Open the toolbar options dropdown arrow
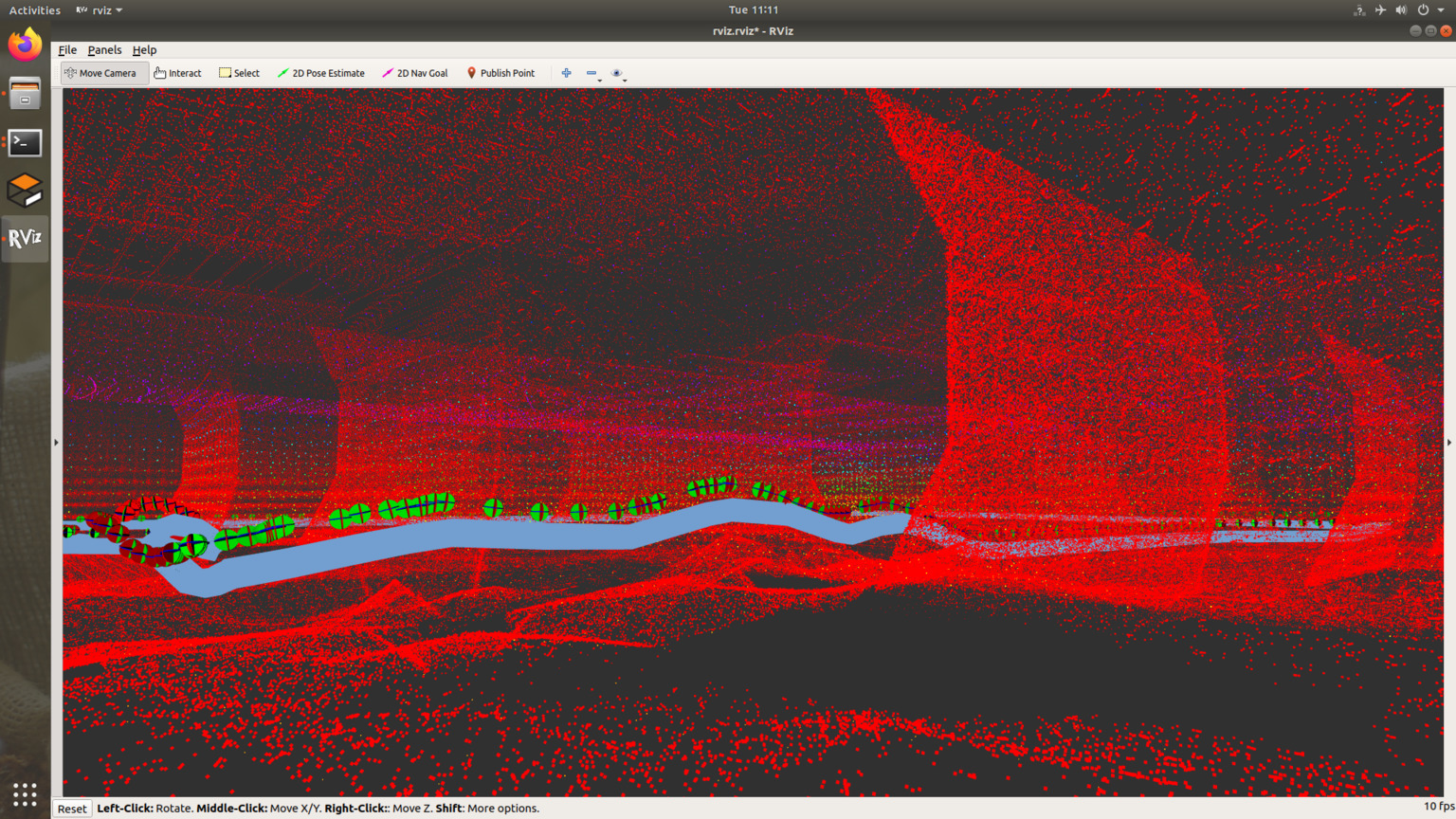This screenshot has width=1456, height=819. click(625, 81)
